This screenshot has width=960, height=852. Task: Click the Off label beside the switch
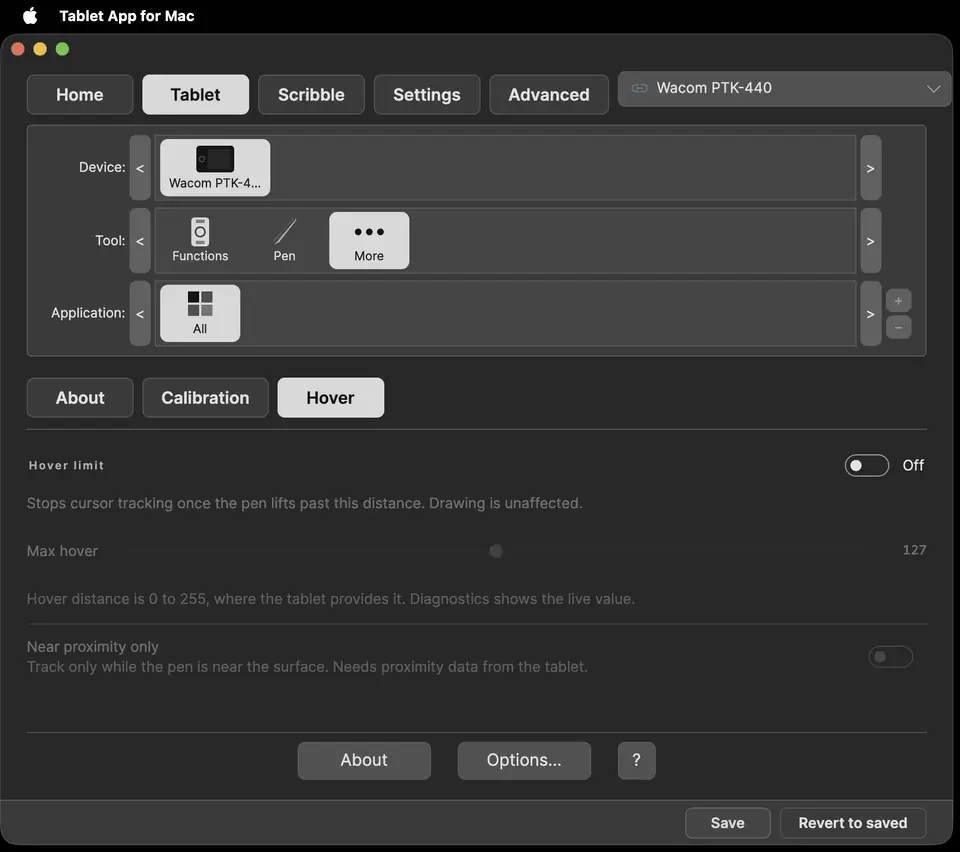tap(913, 466)
